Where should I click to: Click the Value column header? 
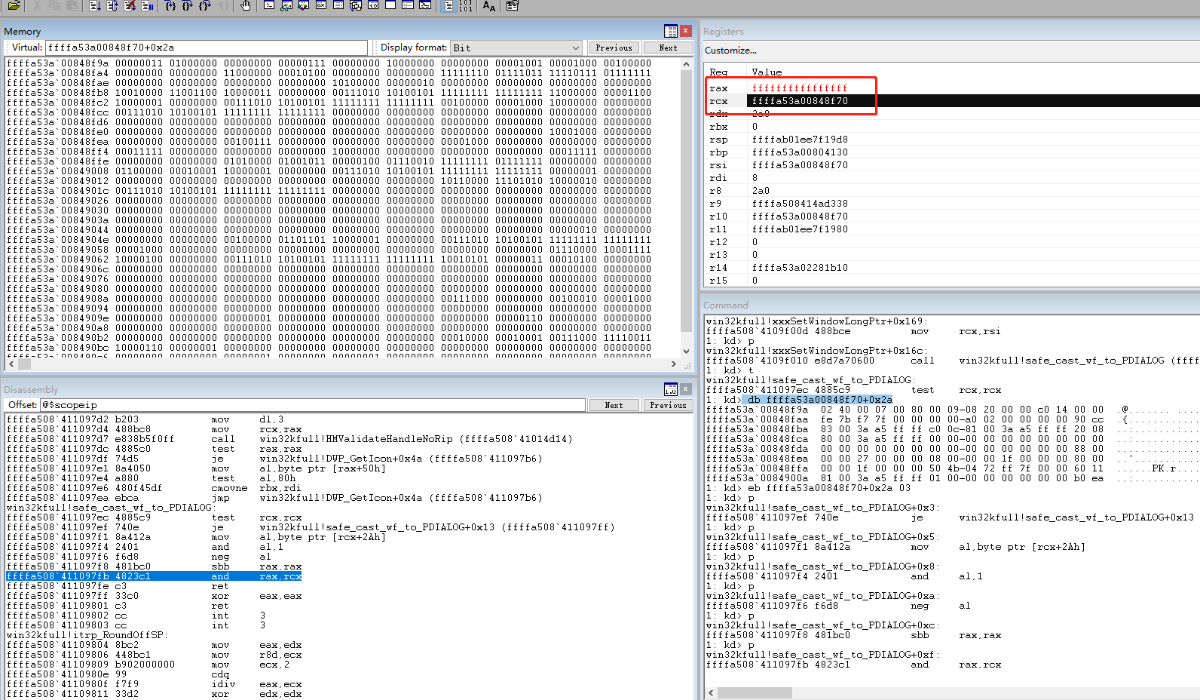768,72
